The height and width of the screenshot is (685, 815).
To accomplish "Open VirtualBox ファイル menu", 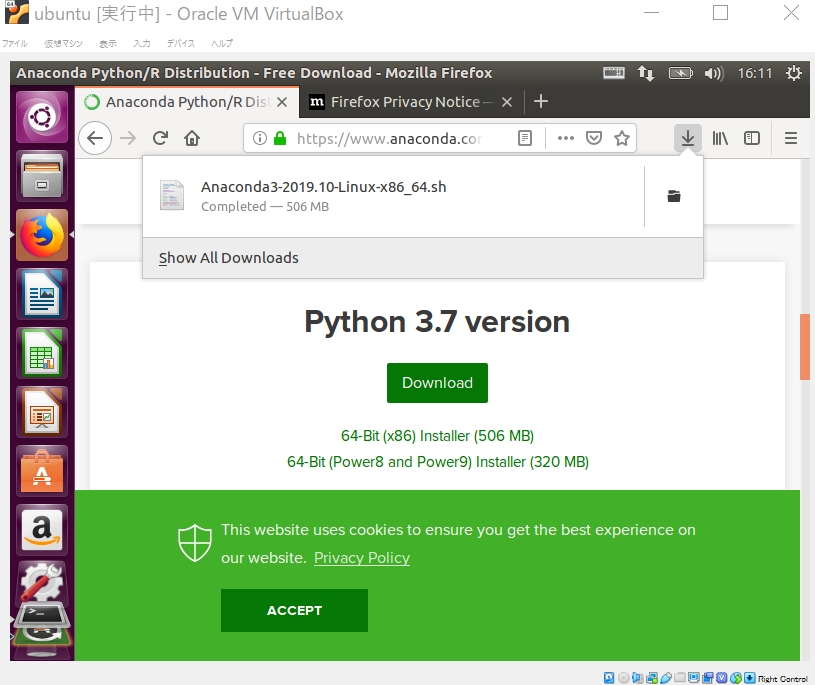I will click(15, 44).
